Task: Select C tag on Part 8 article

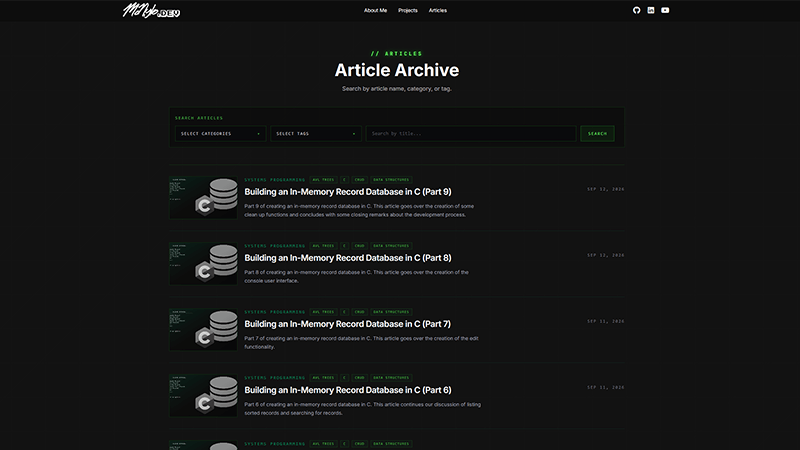Action: tap(344, 246)
